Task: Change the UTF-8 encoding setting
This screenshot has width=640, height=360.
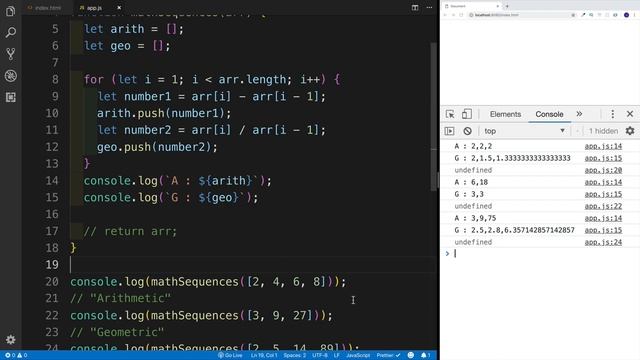Action: click(x=320, y=355)
